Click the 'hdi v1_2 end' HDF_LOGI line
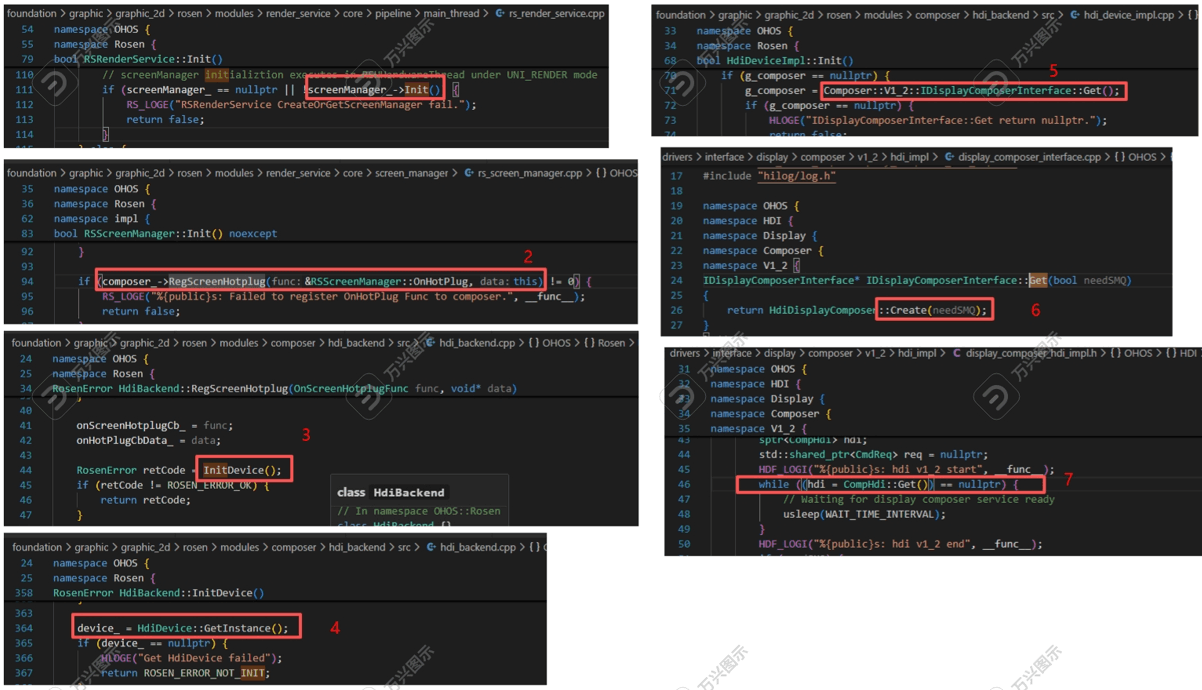Image resolution: width=1202 pixels, height=690 pixels. tap(901, 544)
